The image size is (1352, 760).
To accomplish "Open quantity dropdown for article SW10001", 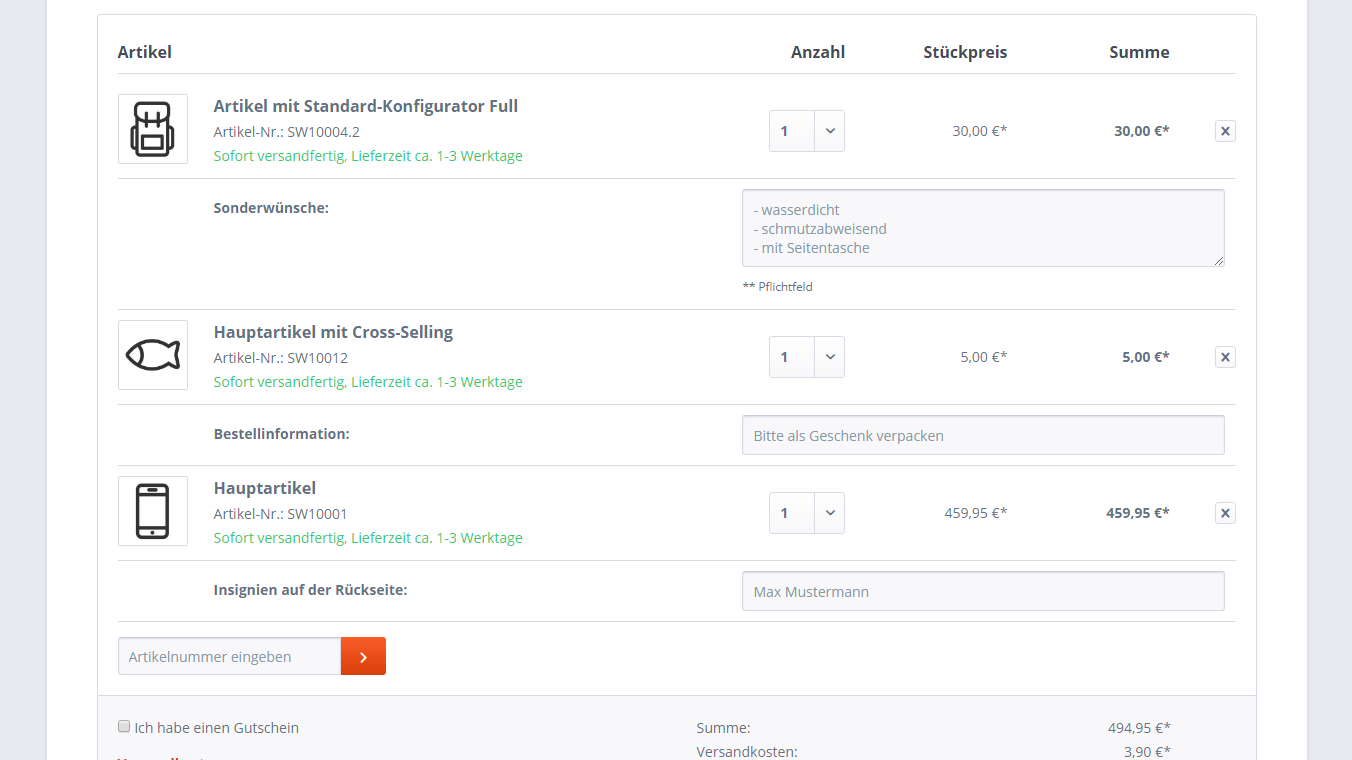I will (x=807, y=513).
